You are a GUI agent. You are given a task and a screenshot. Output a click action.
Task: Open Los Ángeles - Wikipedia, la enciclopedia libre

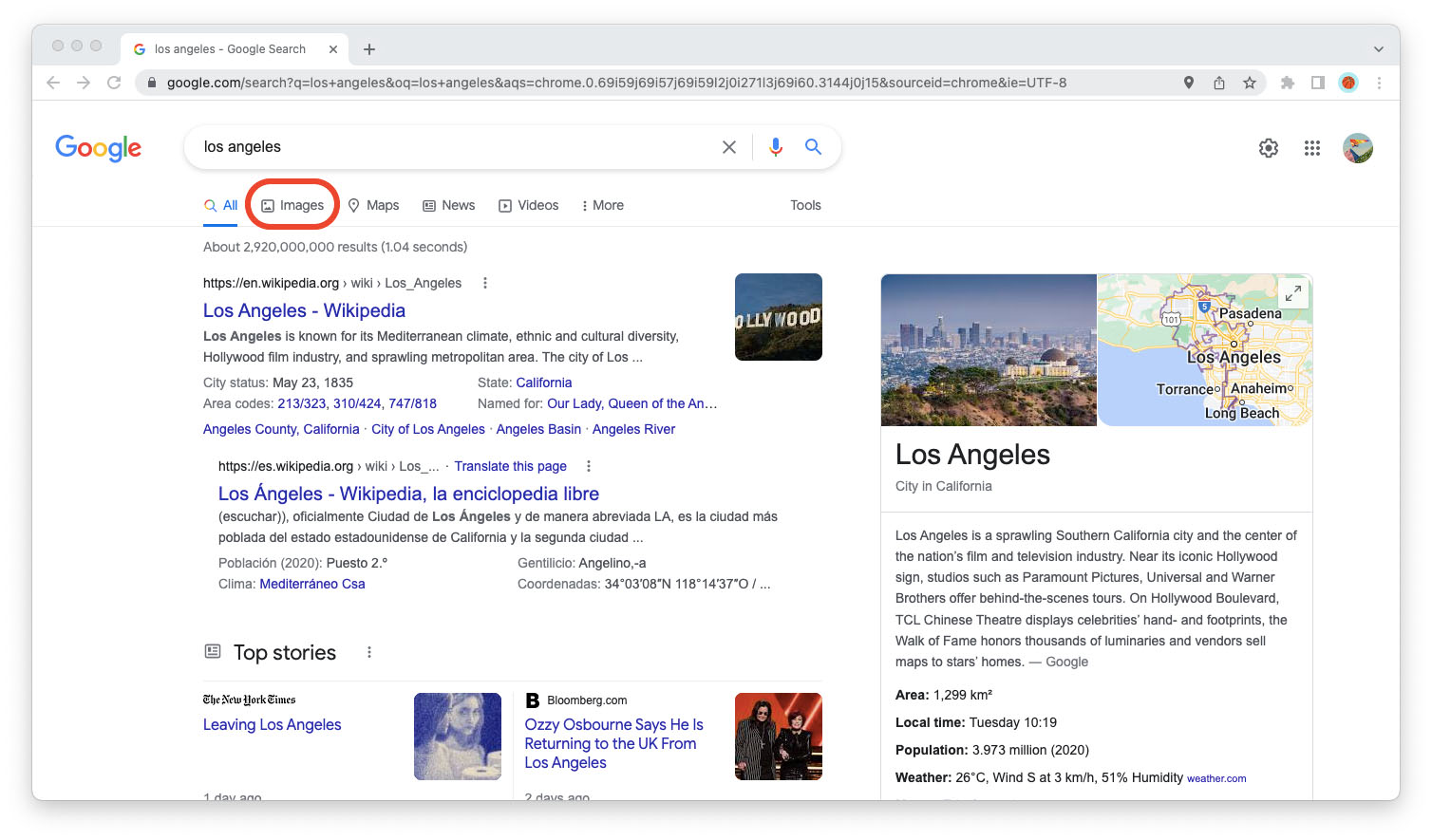pyautogui.click(x=408, y=494)
